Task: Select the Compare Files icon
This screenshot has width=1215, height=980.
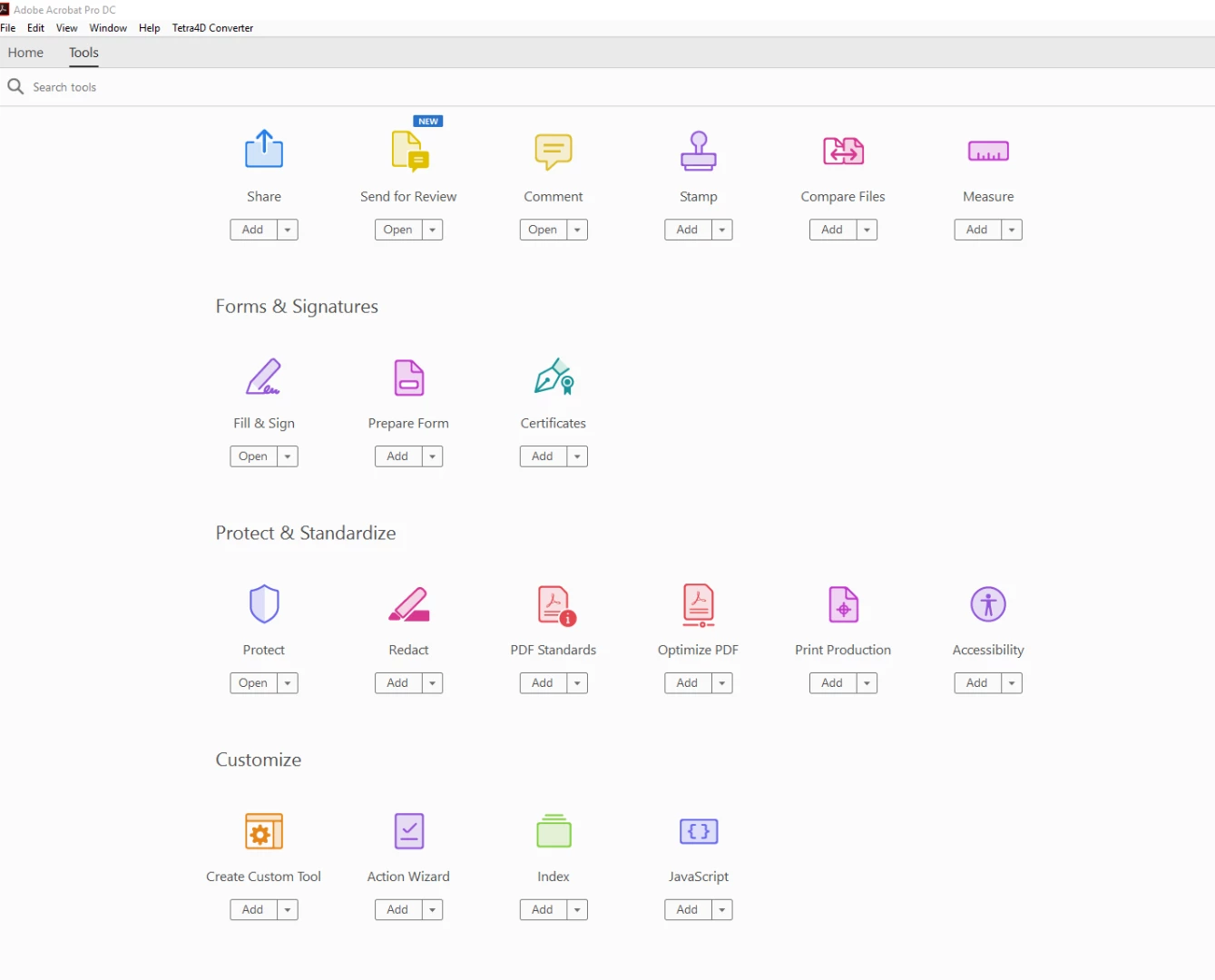Action: (843, 151)
